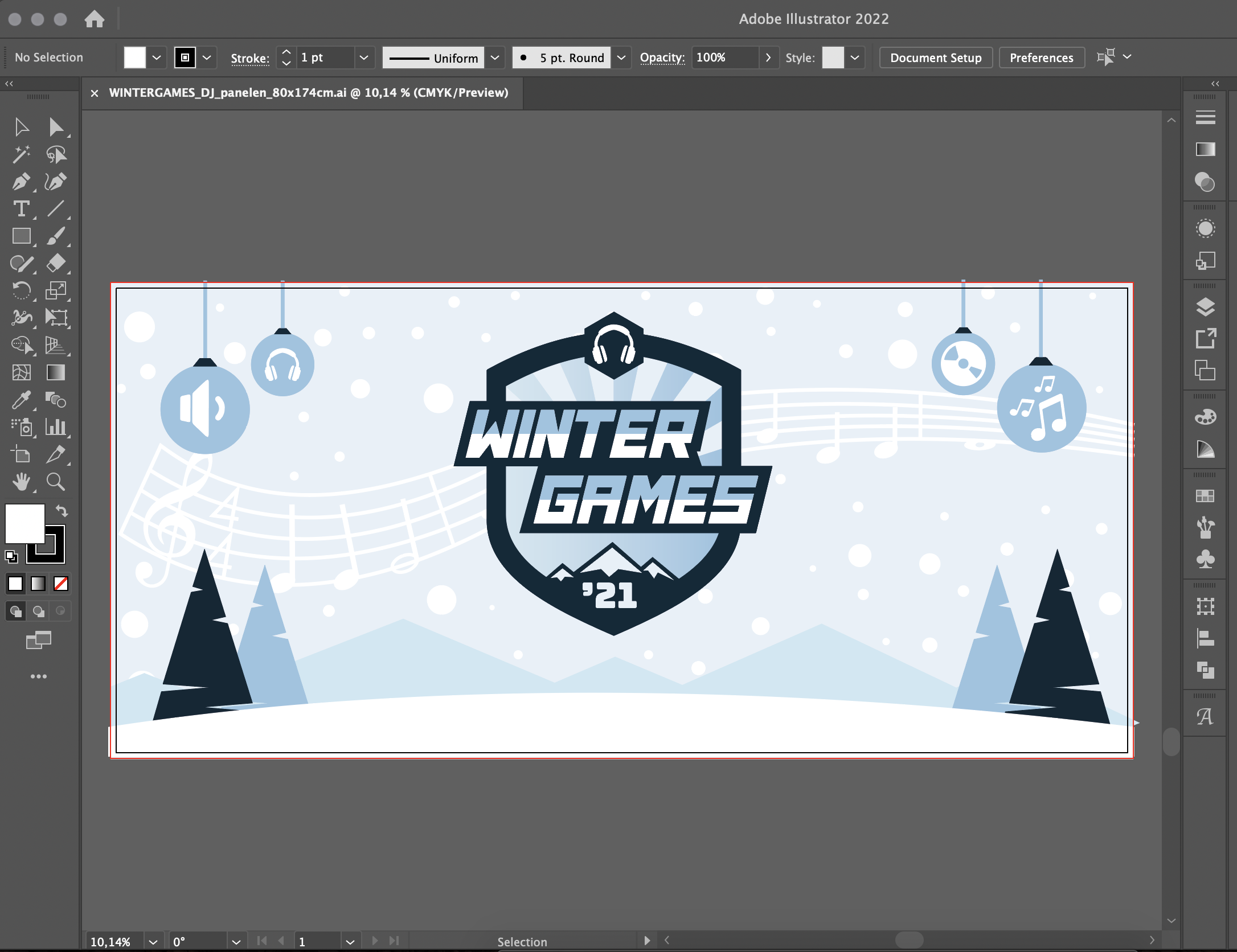
Task: Select the Pen tool
Action: coord(21,182)
